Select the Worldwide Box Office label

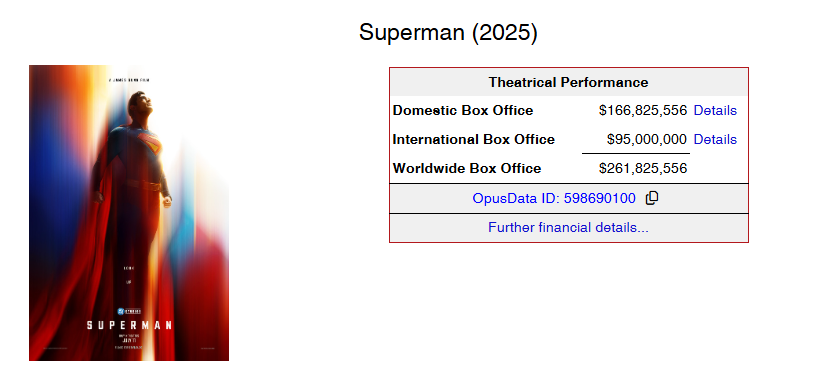coord(467,169)
